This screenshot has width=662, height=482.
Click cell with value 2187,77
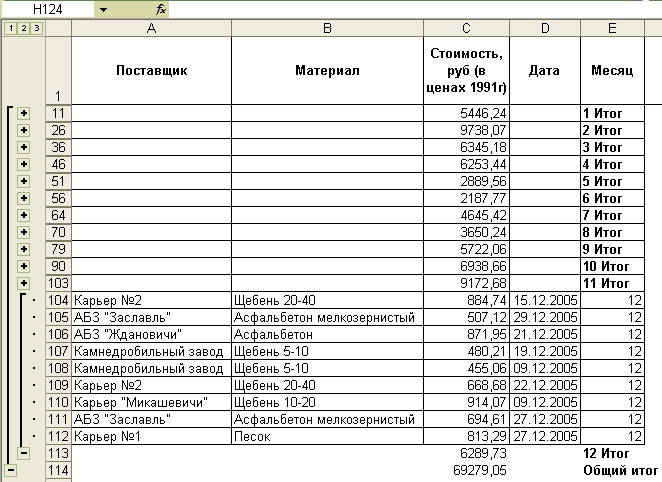coord(466,198)
